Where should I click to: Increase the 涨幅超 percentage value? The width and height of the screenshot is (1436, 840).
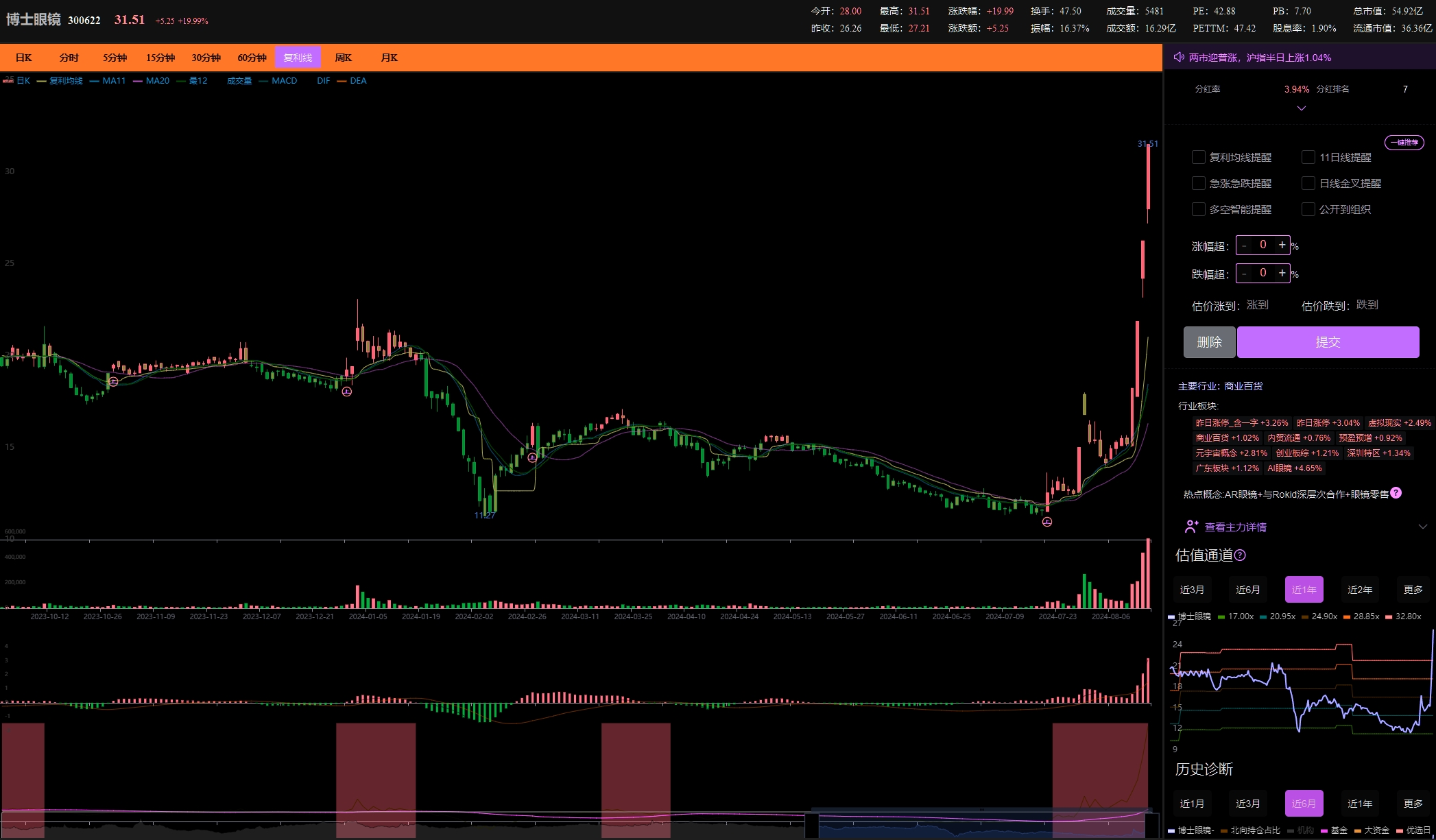coord(1282,245)
